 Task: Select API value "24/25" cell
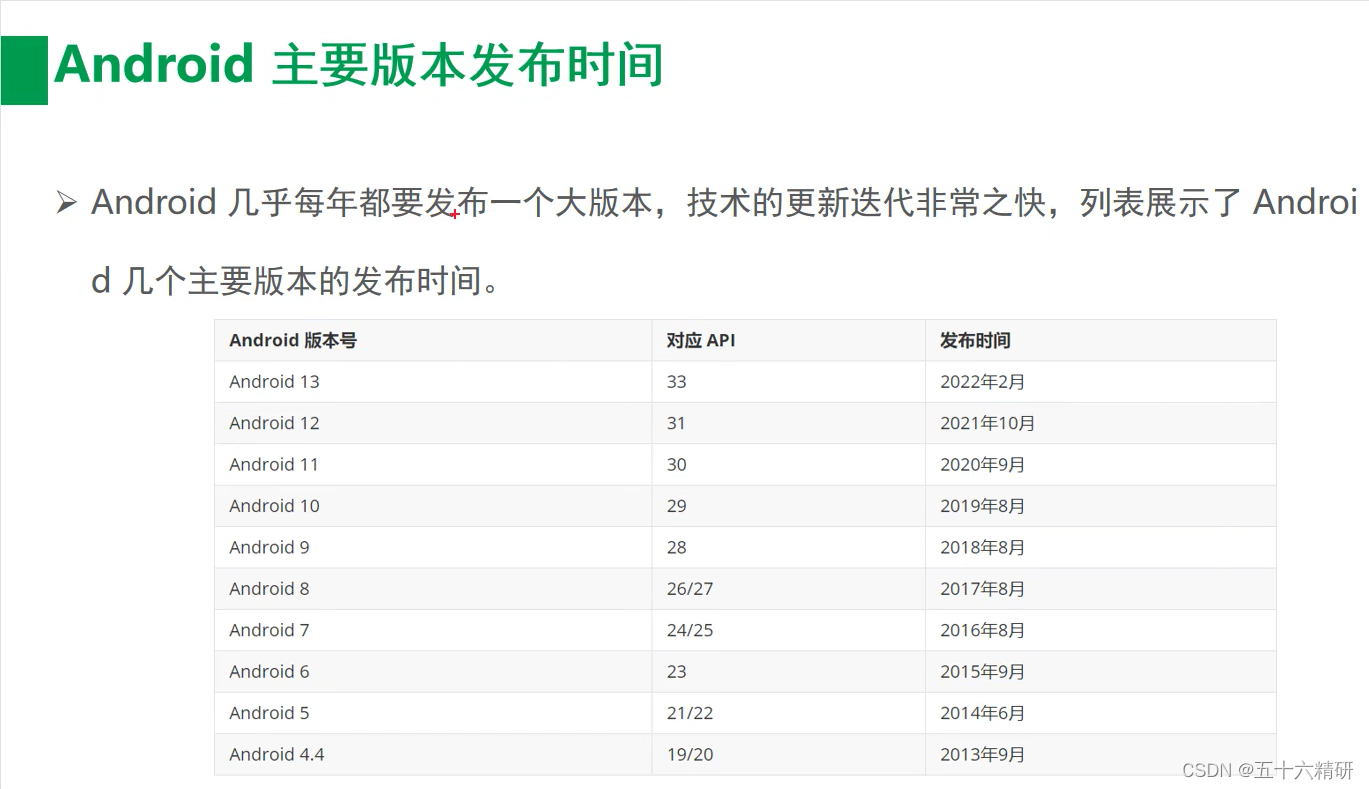(788, 630)
